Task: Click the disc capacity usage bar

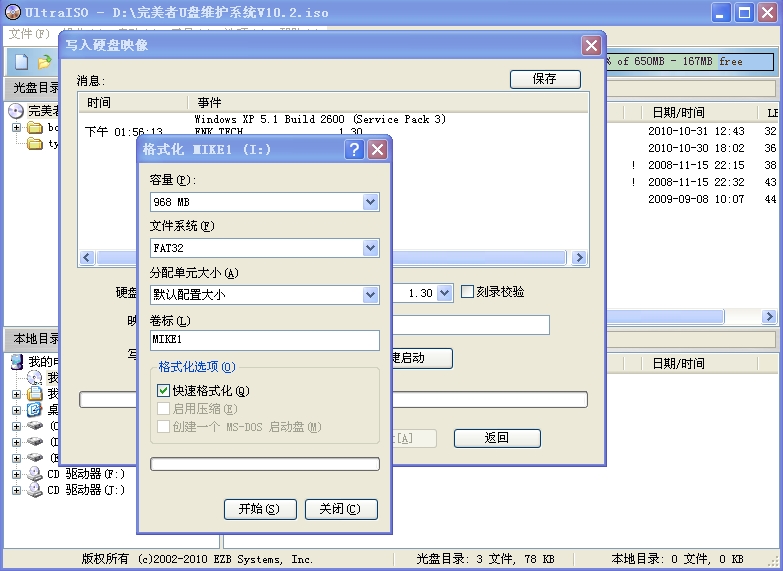Action: pos(690,61)
